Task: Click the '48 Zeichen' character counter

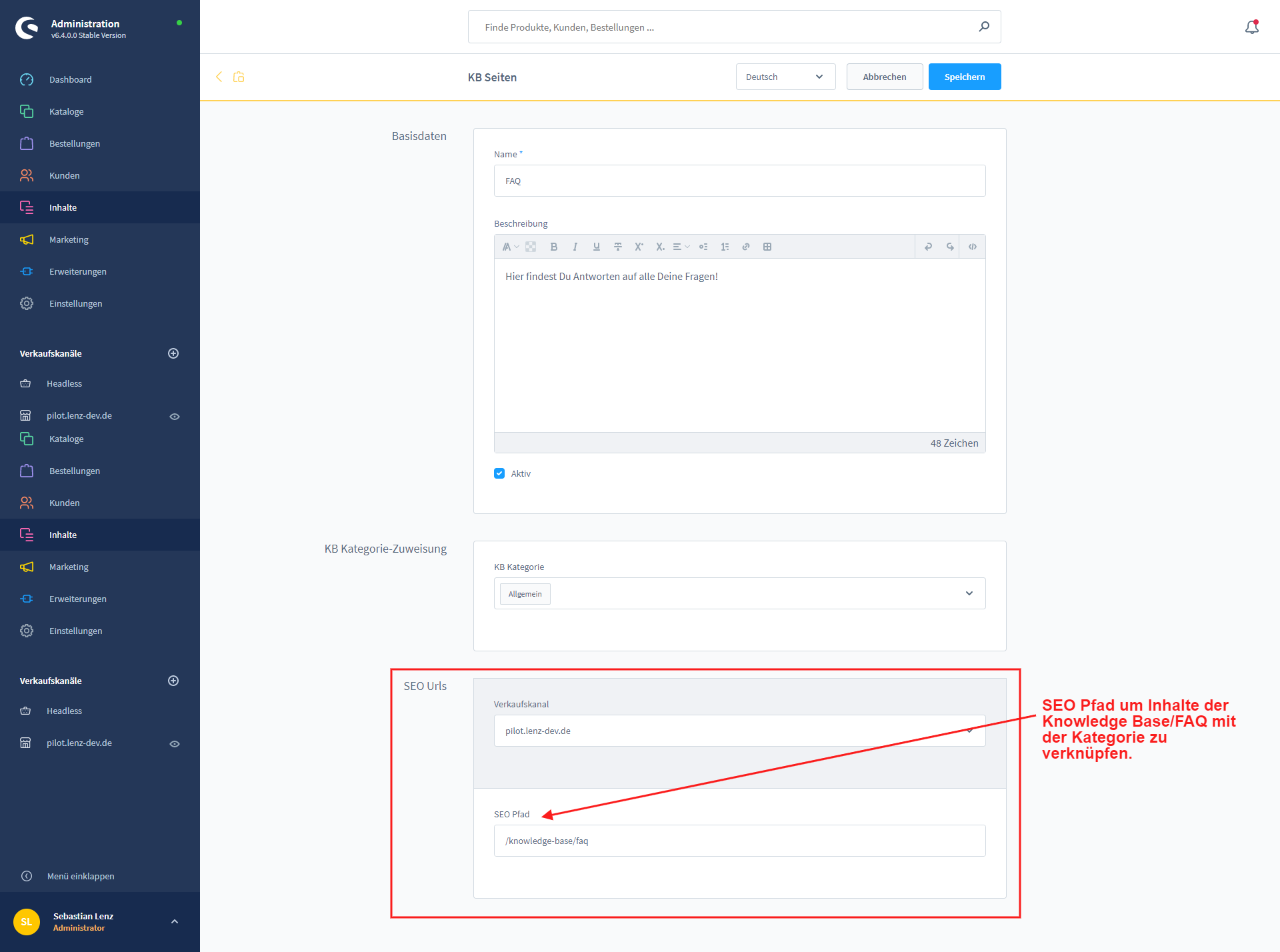Action: coord(954,443)
